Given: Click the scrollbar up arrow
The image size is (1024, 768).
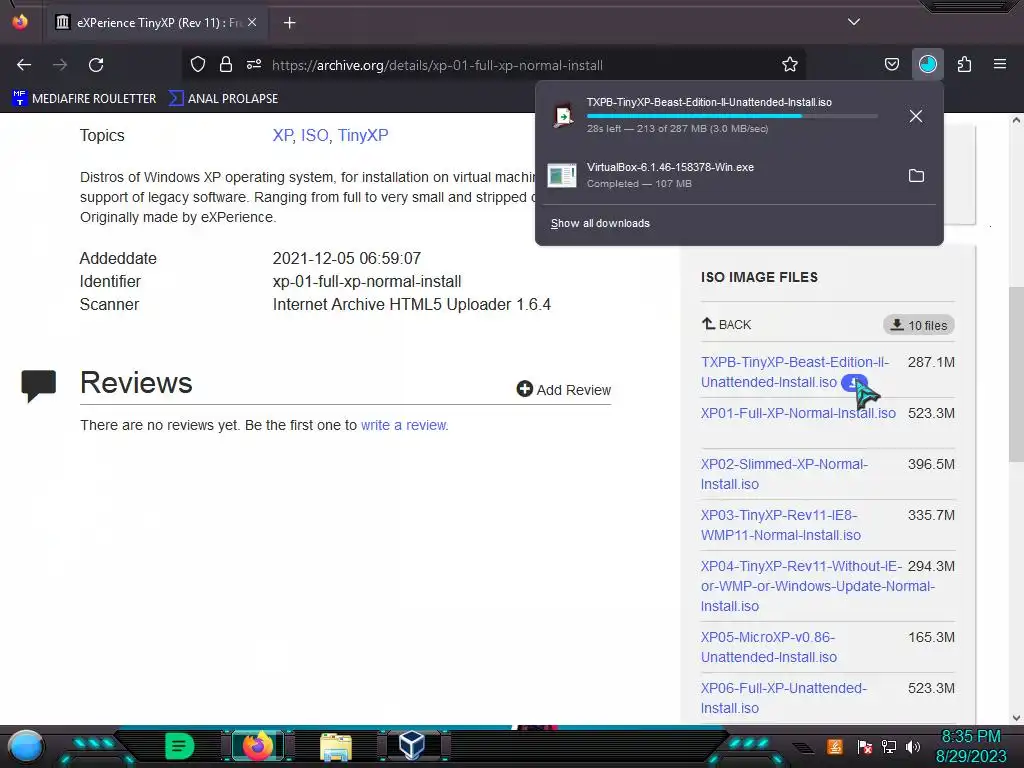Looking at the screenshot, I should click(x=1016, y=120).
